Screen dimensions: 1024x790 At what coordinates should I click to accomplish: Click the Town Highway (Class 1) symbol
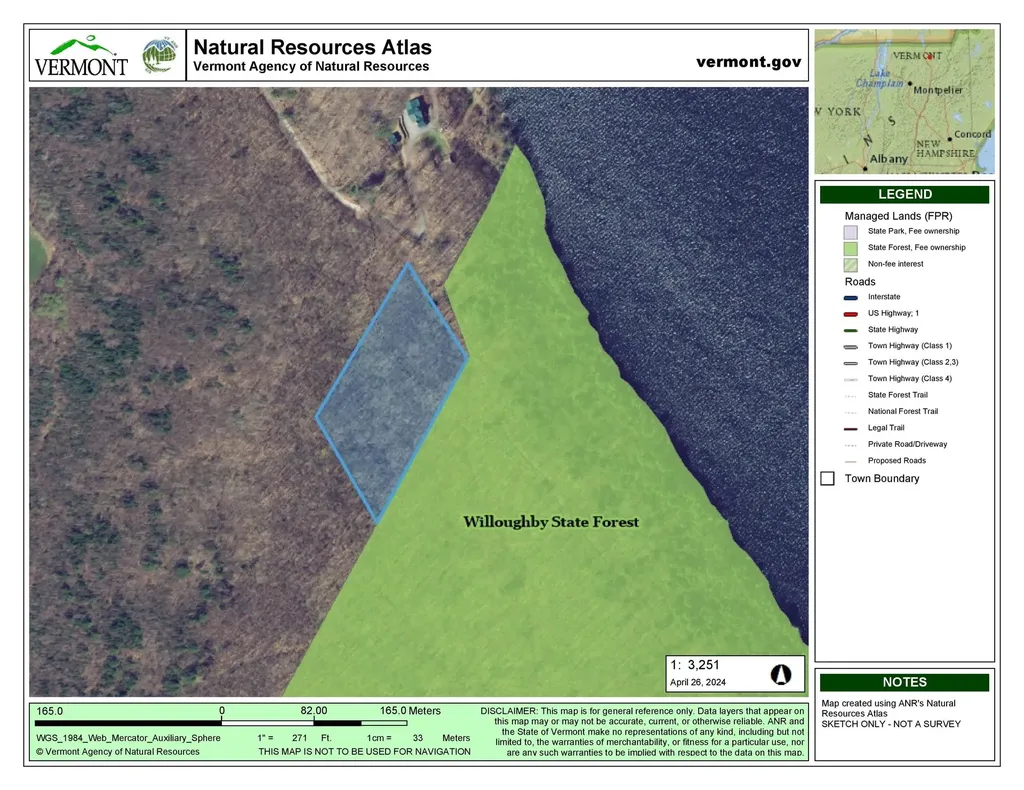850,346
